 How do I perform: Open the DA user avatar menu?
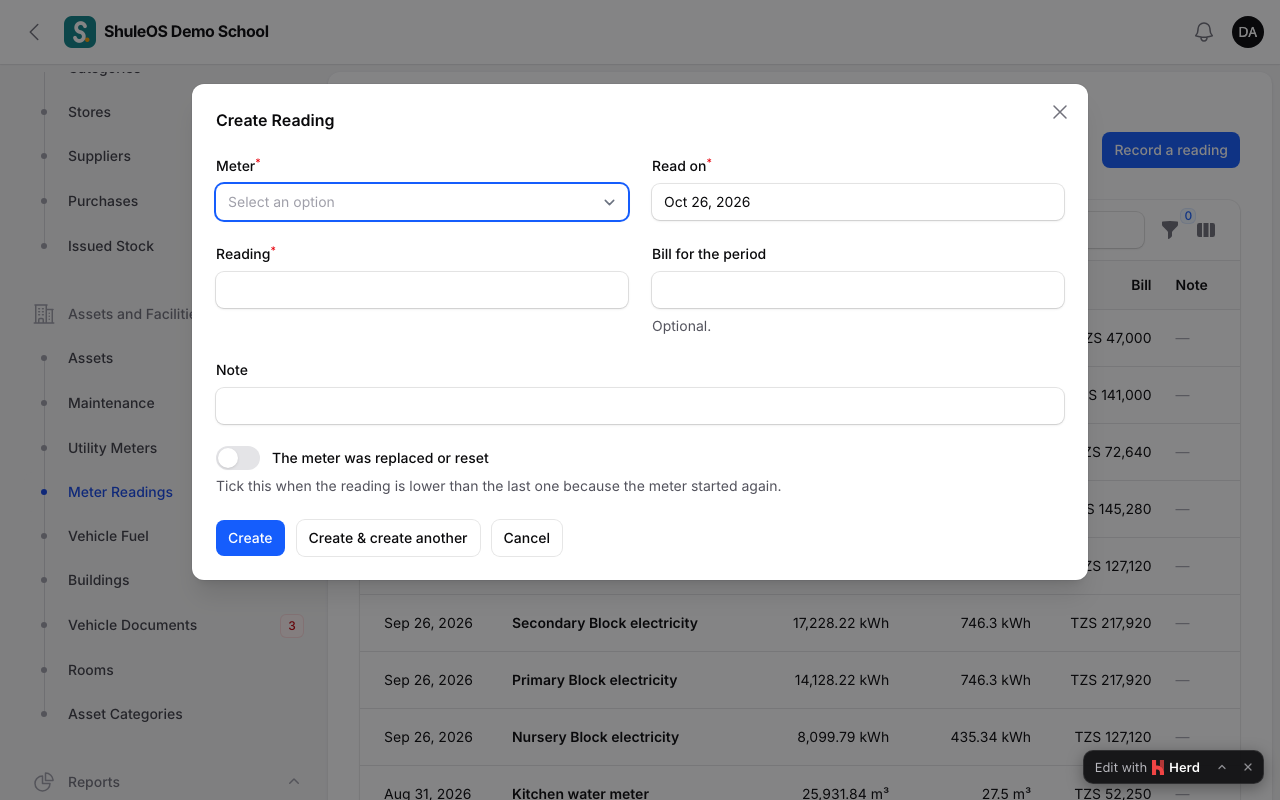pyautogui.click(x=1248, y=32)
